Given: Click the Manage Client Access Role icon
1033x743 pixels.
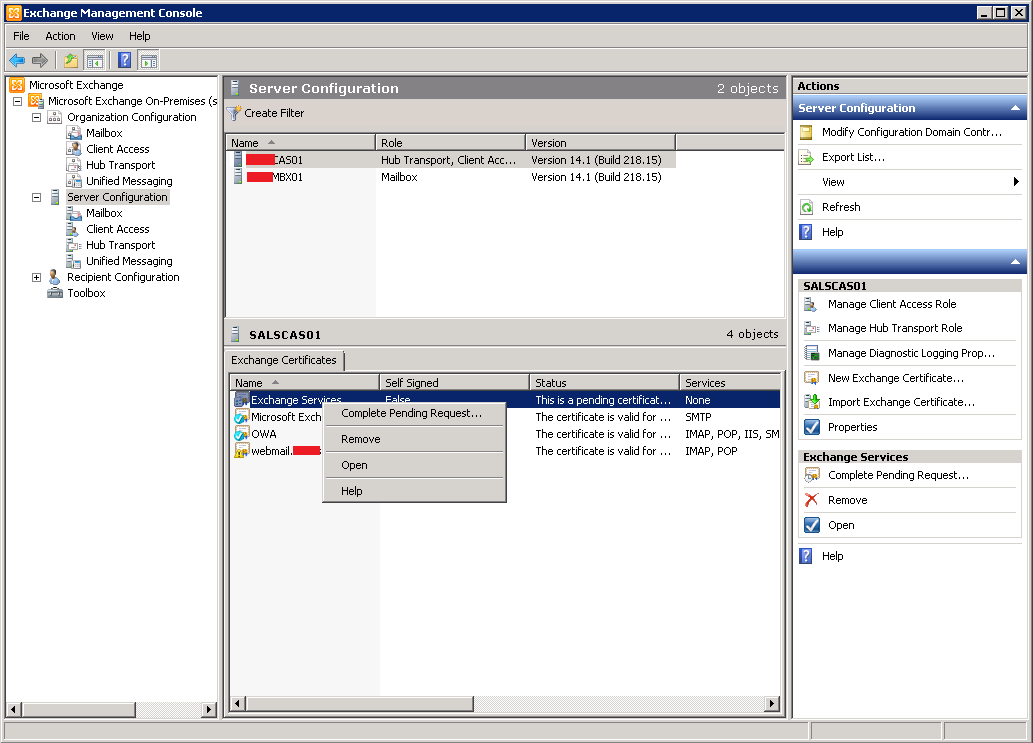Looking at the screenshot, I should [811, 304].
